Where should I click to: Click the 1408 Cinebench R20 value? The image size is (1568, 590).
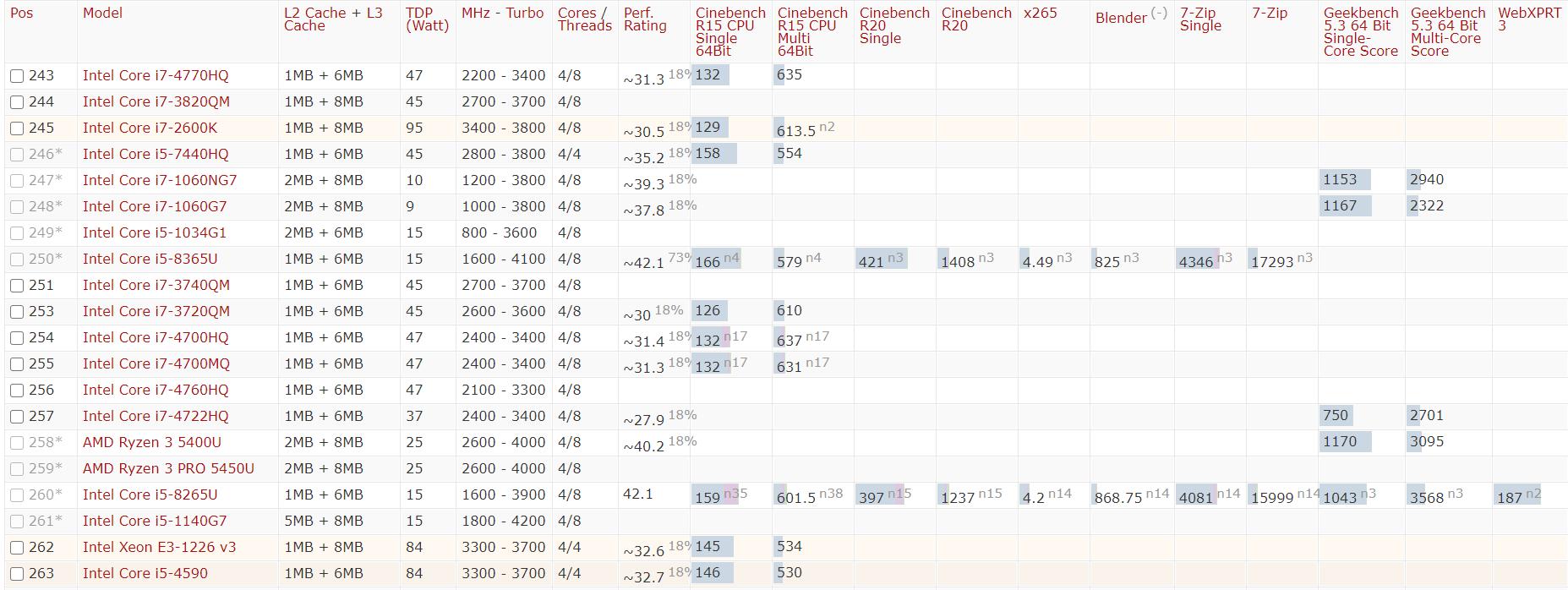(x=958, y=262)
